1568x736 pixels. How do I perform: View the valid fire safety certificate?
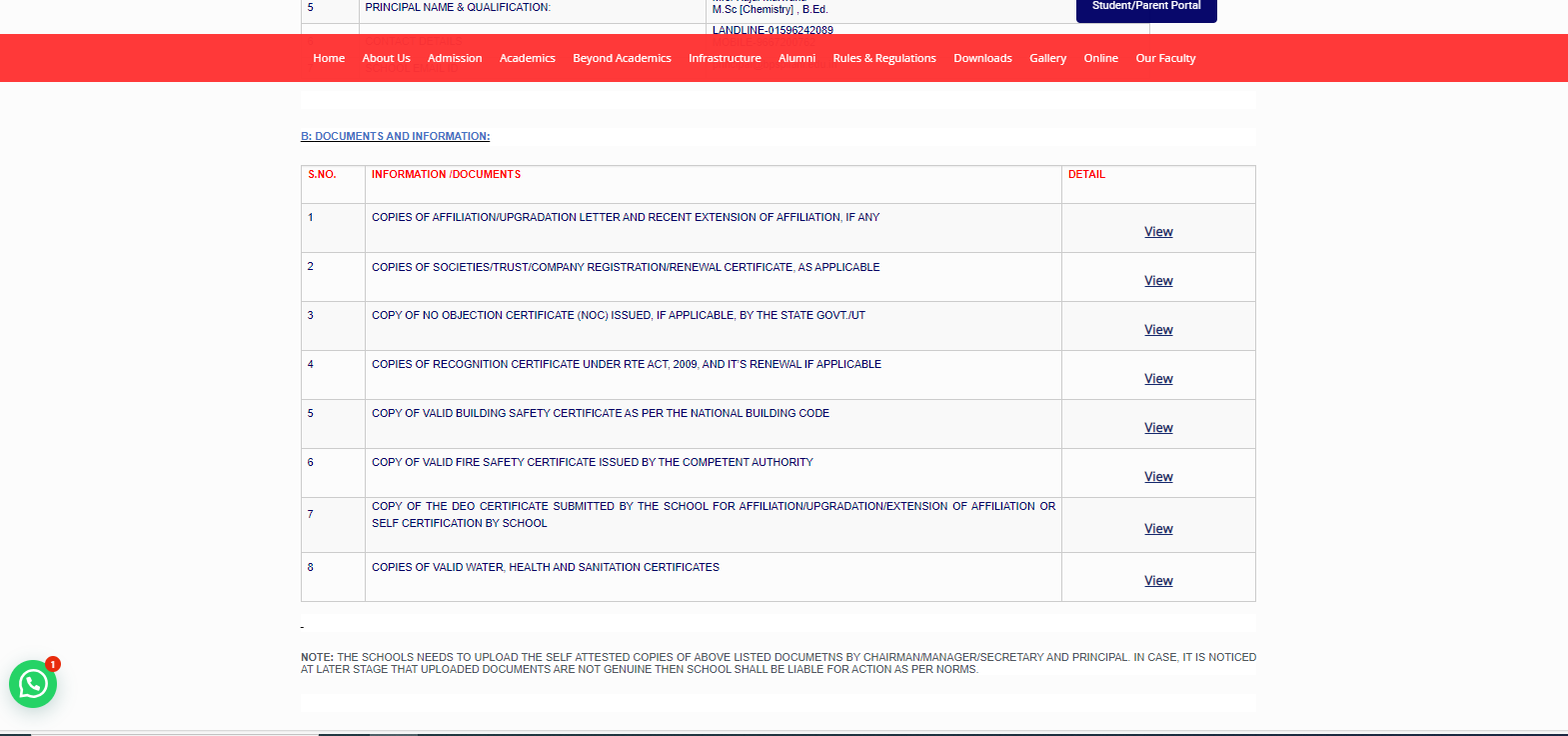coord(1158,477)
